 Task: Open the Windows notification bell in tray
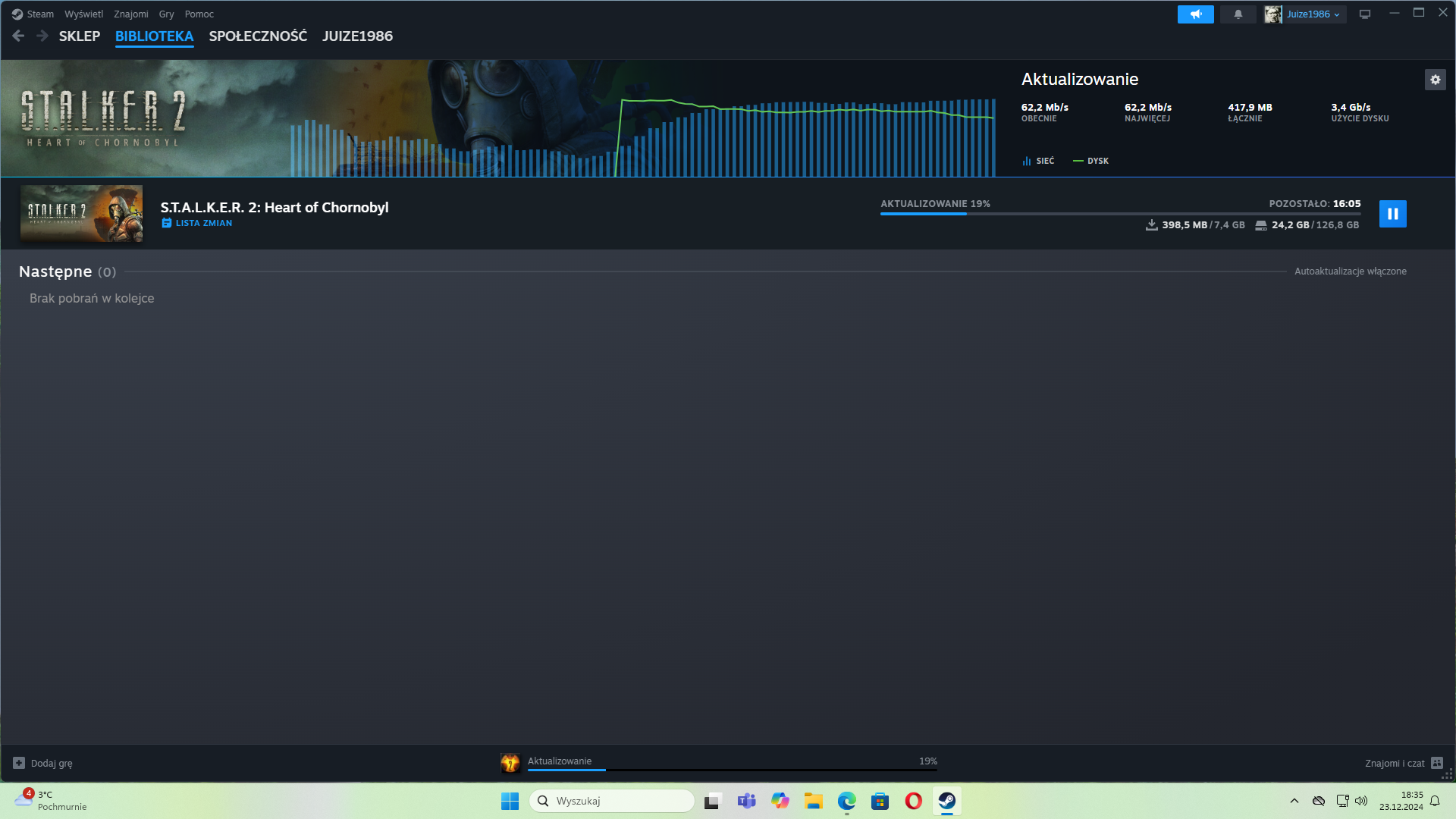(x=1435, y=801)
